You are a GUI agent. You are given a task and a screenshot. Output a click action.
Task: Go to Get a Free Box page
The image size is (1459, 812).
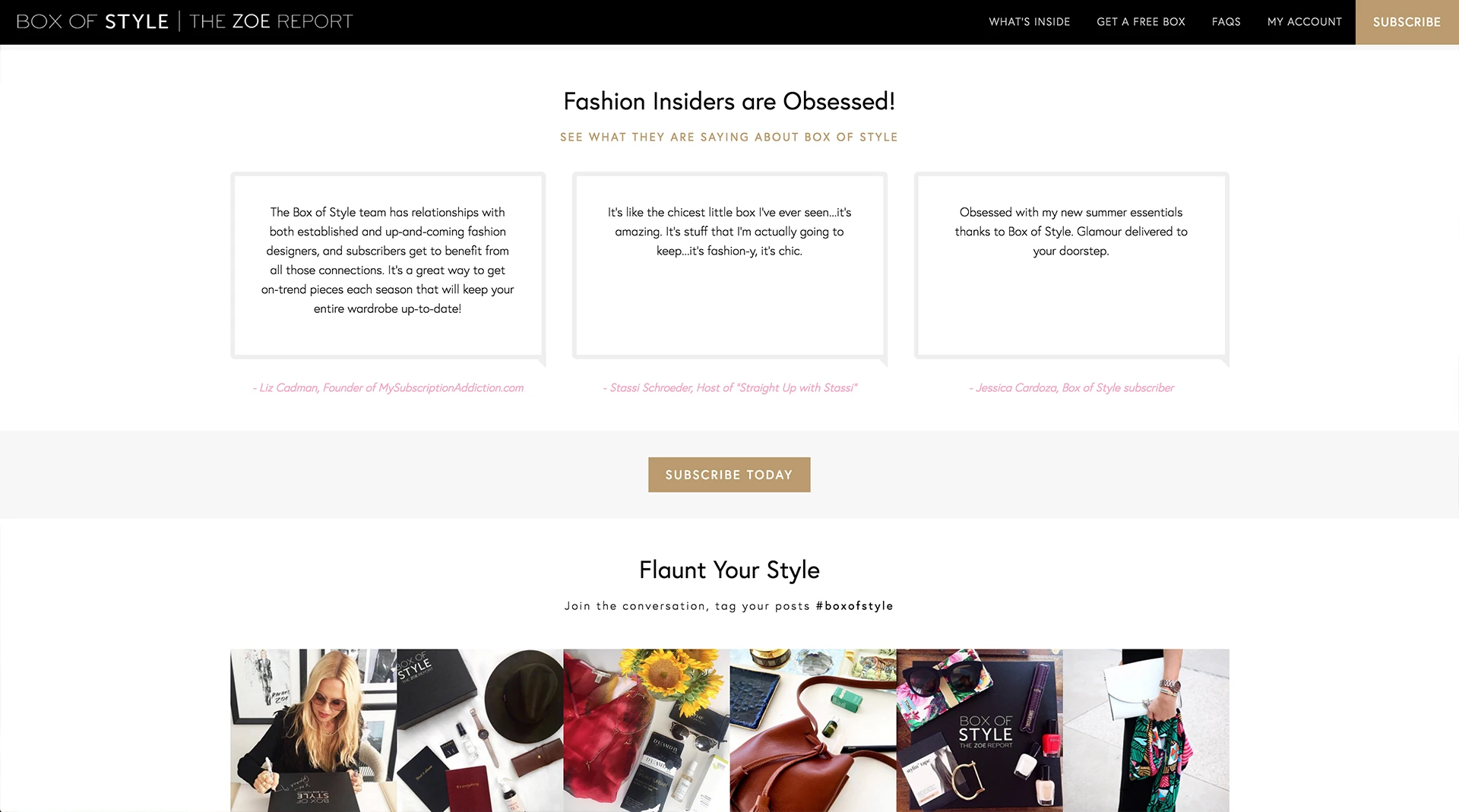point(1141,22)
